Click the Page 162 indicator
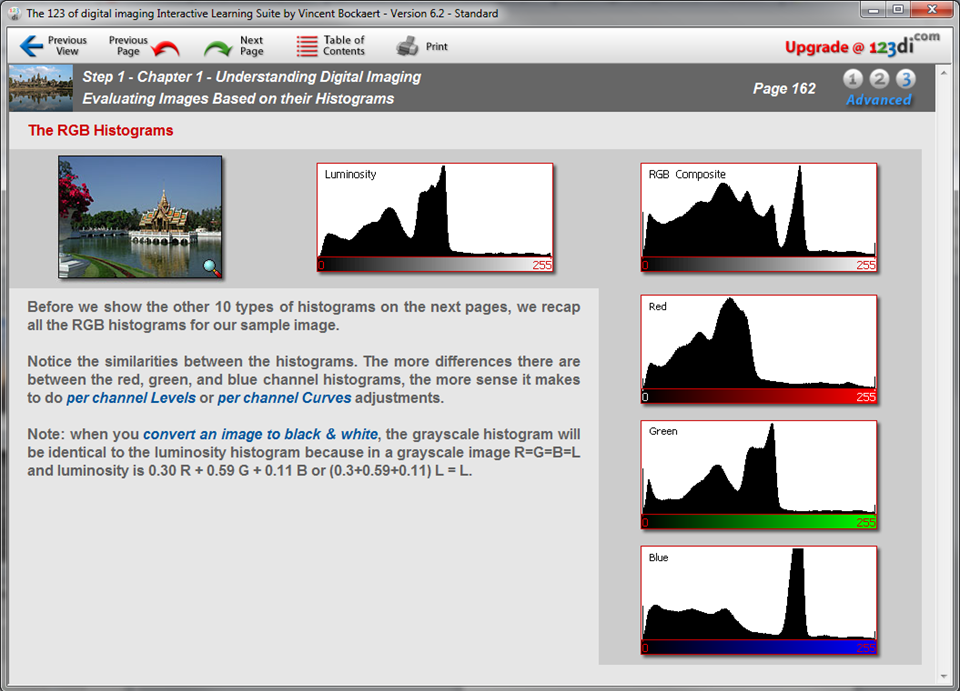The width and height of the screenshot is (960, 691). click(784, 89)
